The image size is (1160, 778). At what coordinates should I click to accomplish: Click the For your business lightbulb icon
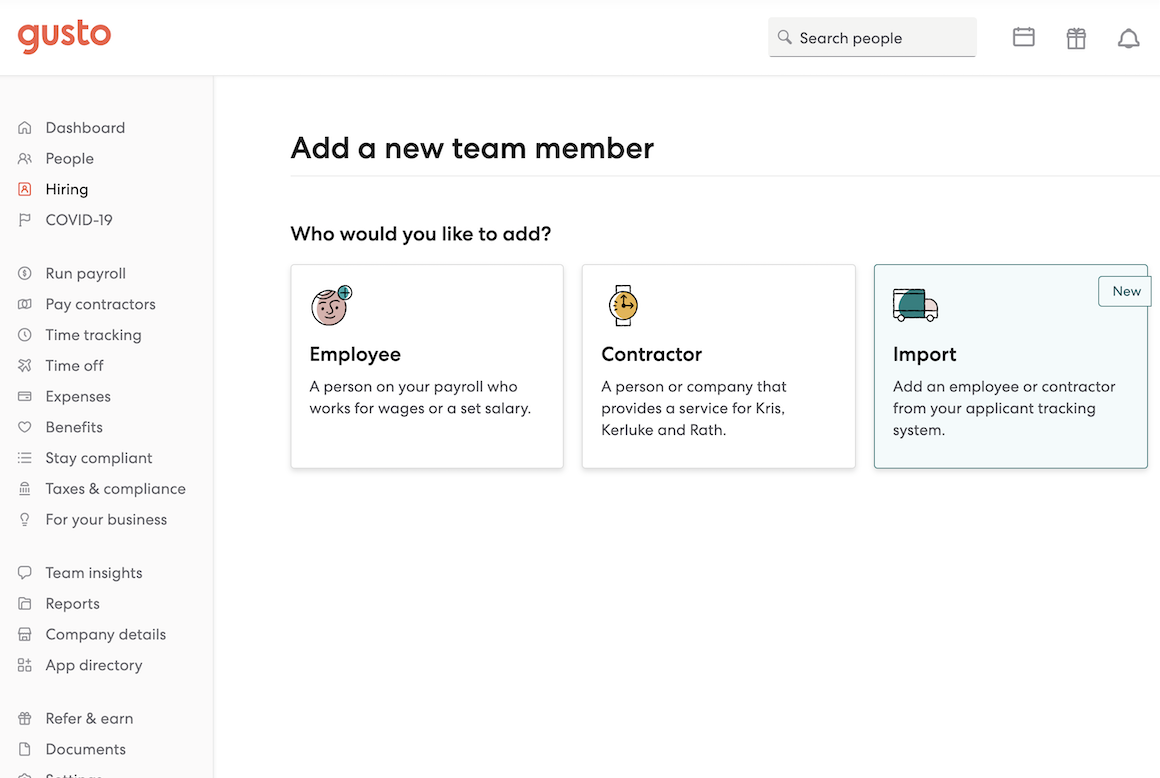pos(24,520)
